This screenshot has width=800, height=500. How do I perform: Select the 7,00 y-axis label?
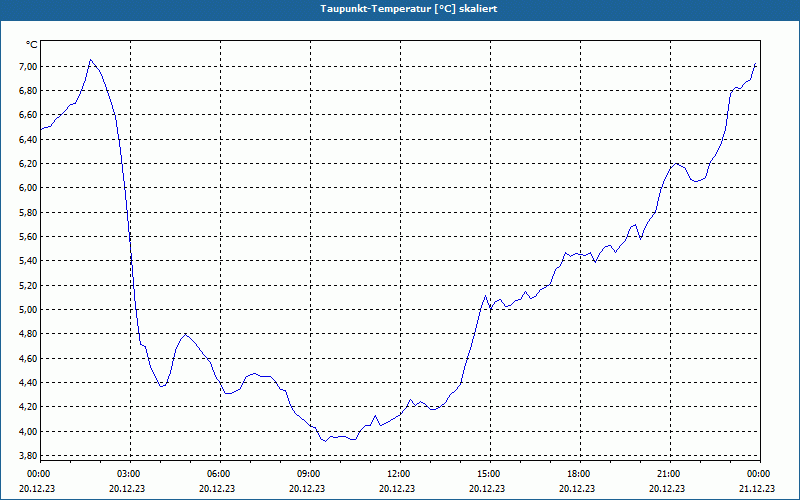pos(27,67)
